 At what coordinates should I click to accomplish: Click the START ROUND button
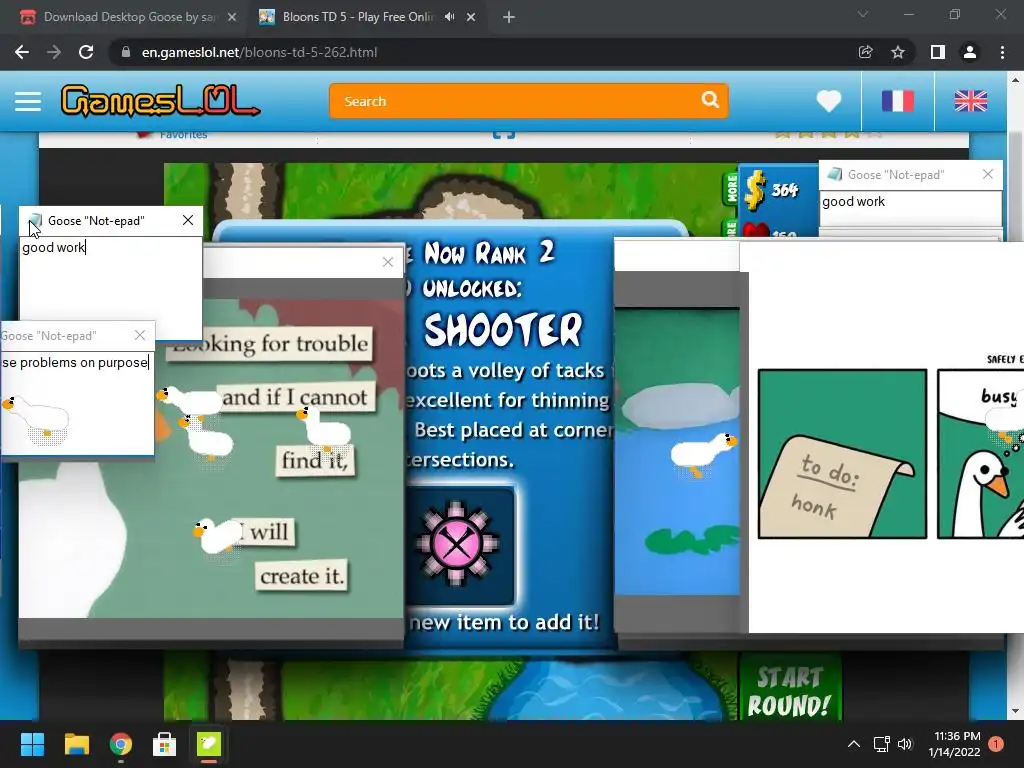coord(789,691)
